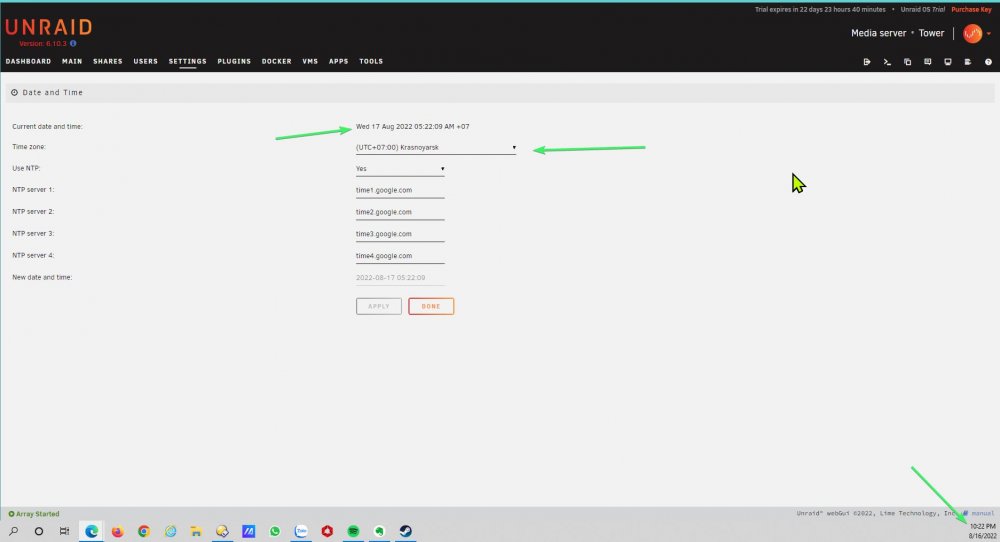Launch Google Chrome from taskbar
1000x542 pixels.
click(x=143, y=531)
